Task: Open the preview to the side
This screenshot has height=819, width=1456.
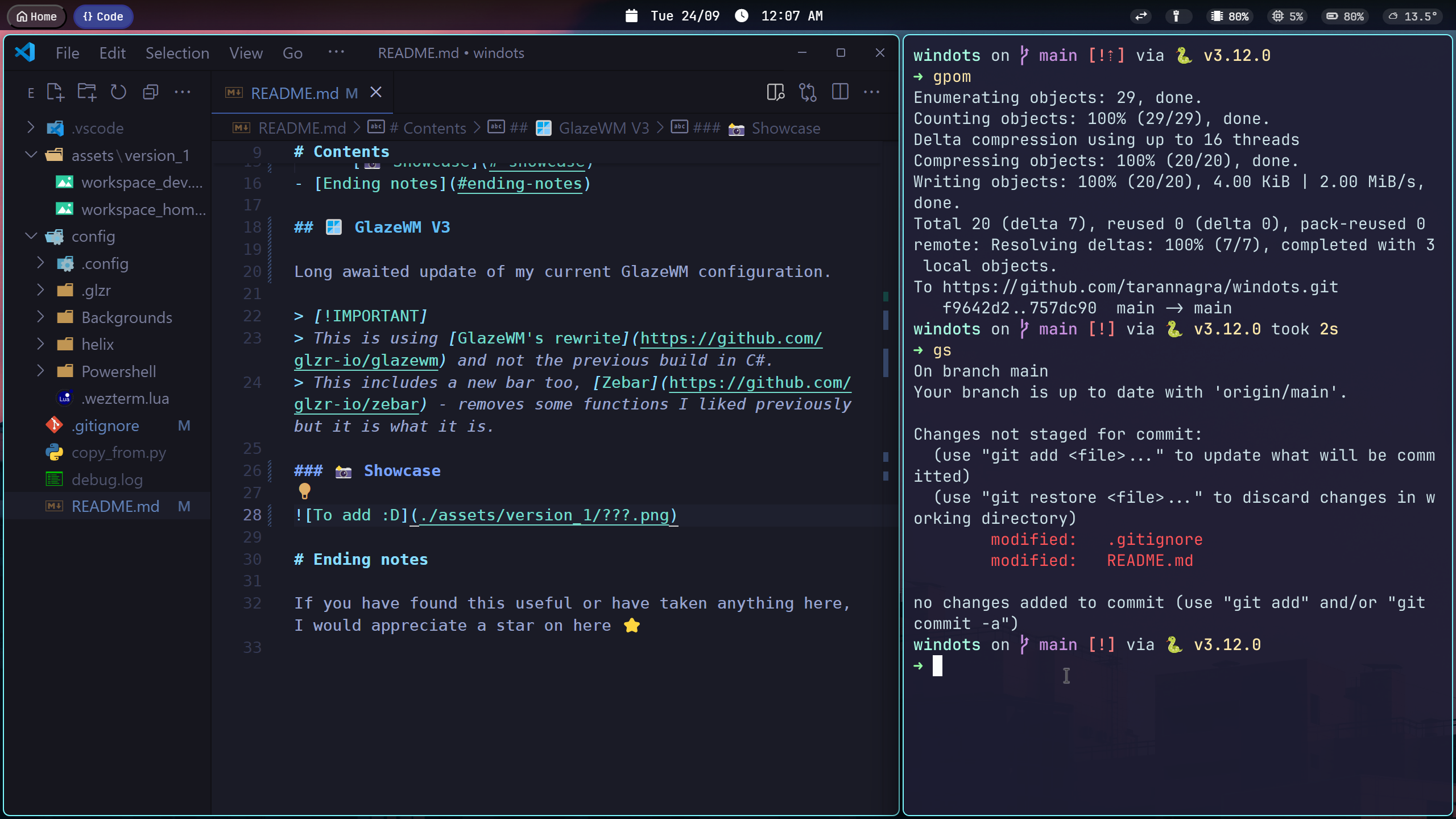Action: 775,92
